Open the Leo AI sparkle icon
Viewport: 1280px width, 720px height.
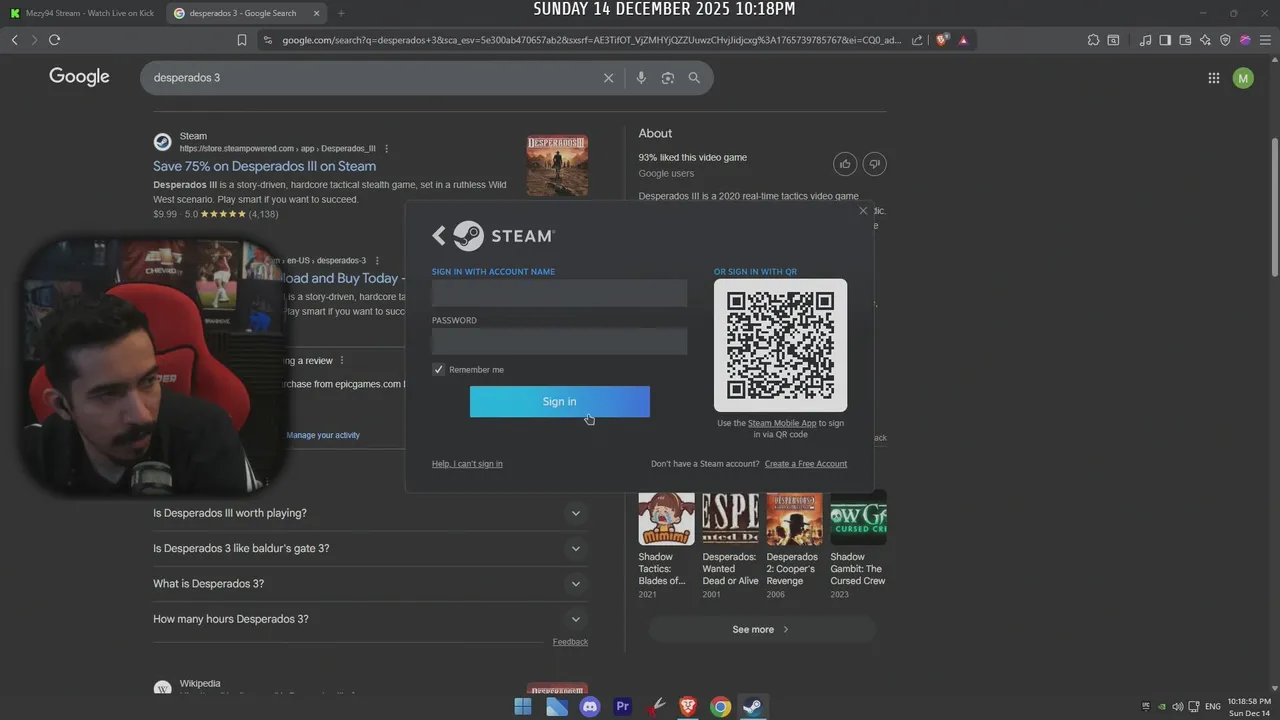pyautogui.click(x=1205, y=40)
